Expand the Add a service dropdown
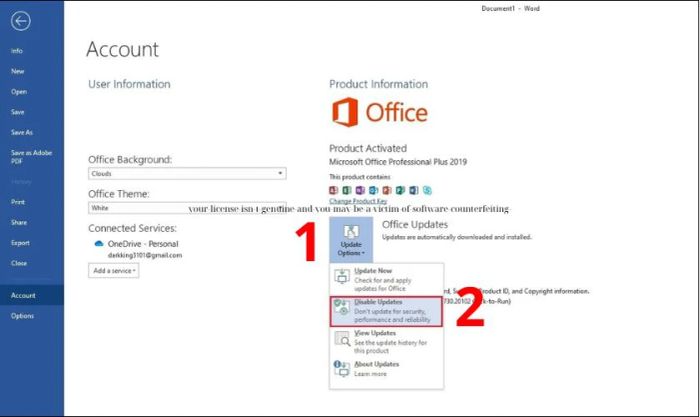700x417 pixels. point(114,271)
